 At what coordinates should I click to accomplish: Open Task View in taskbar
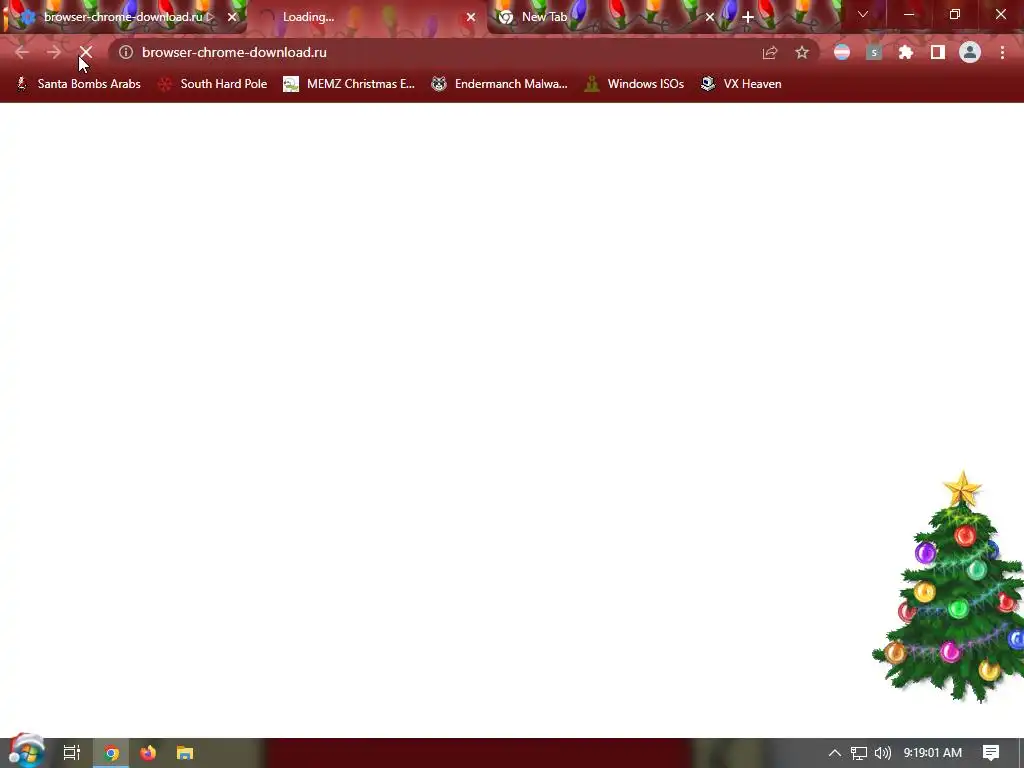[x=72, y=753]
